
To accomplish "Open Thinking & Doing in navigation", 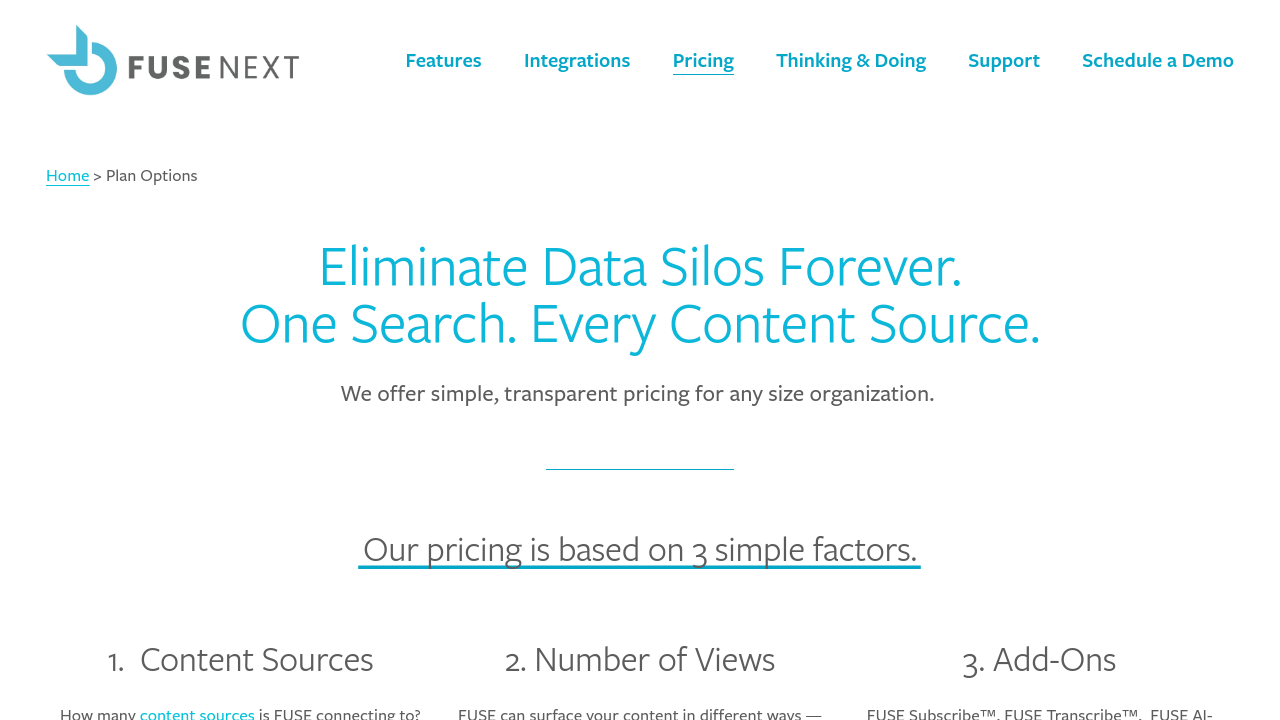I will [x=851, y=61].
